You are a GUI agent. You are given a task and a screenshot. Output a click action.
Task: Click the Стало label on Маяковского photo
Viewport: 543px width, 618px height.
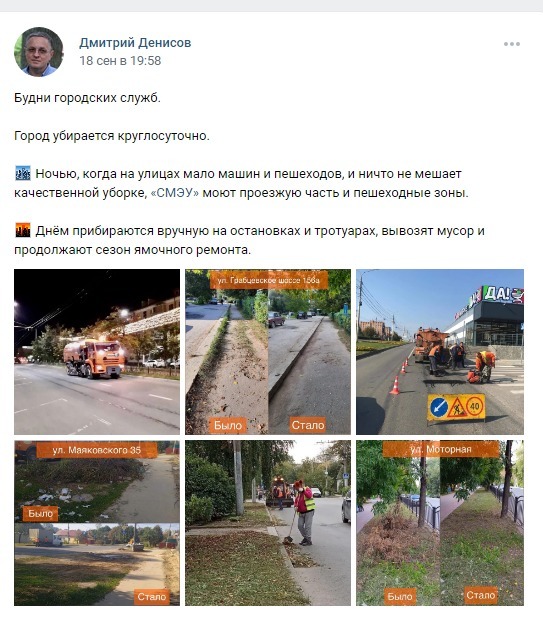(x=152, y=597)
